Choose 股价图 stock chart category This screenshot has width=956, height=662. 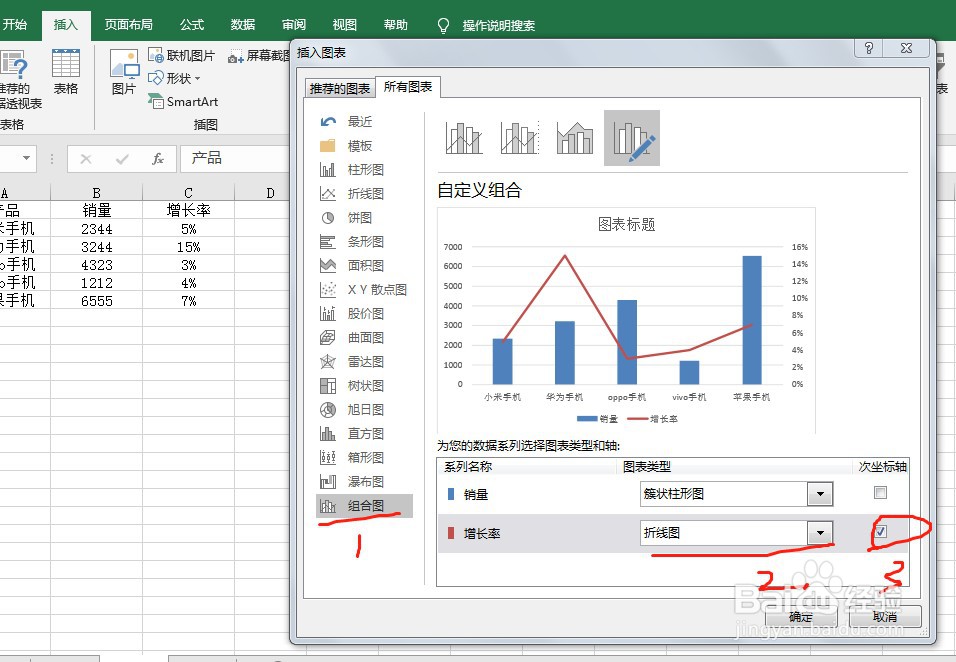click(x=364, y=313)
